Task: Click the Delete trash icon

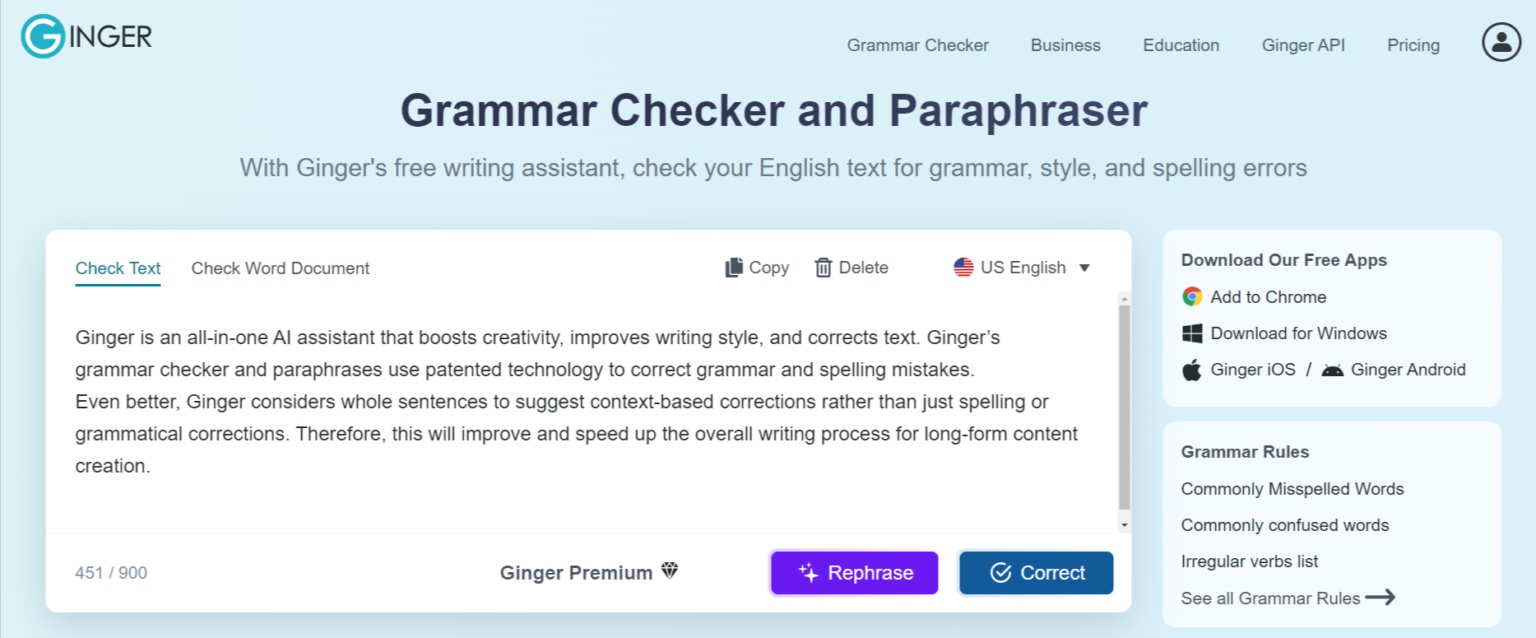Action: 824,267
